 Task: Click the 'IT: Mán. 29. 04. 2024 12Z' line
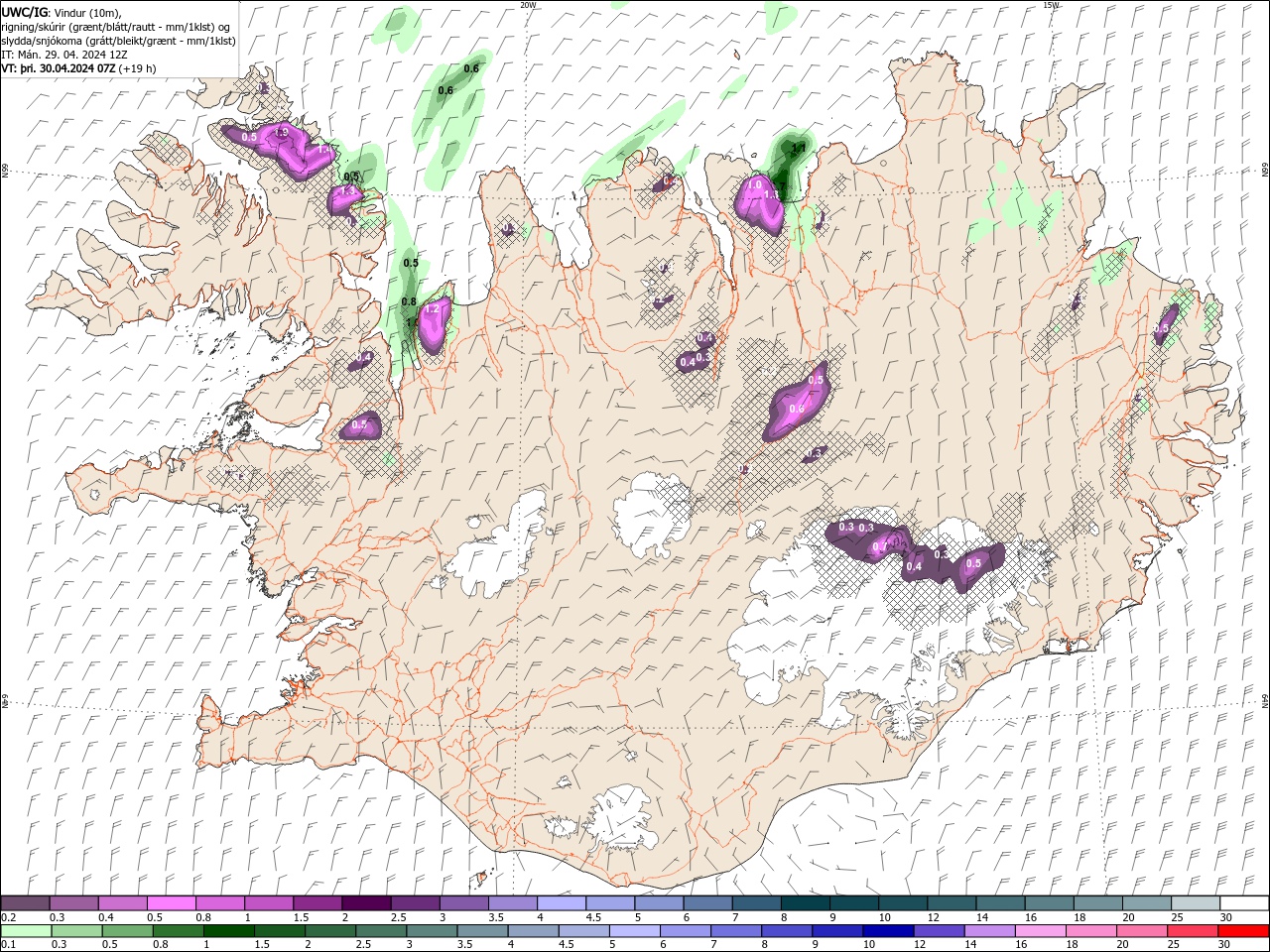coord(64,55)
